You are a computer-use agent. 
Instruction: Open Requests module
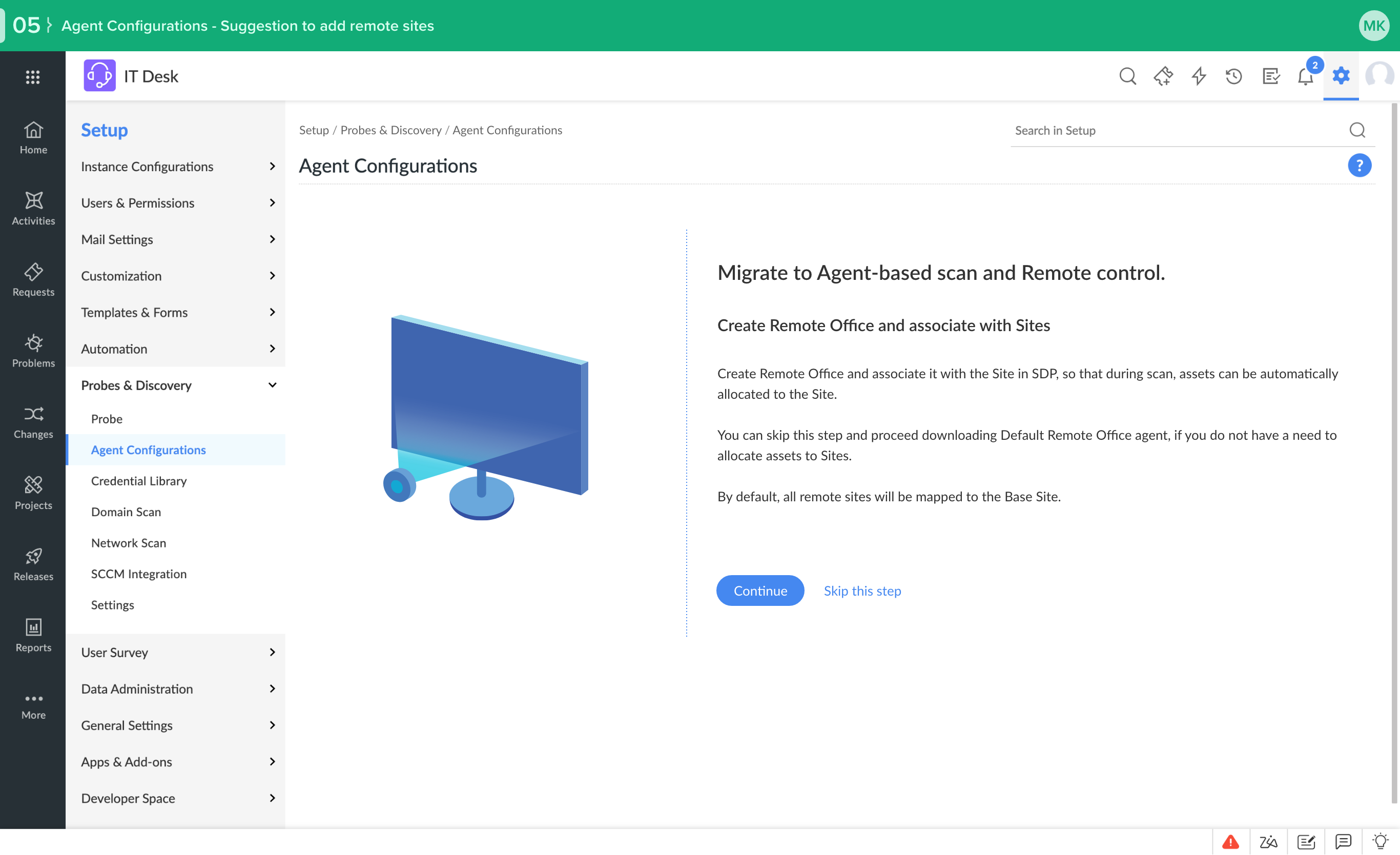coord(33,280)
